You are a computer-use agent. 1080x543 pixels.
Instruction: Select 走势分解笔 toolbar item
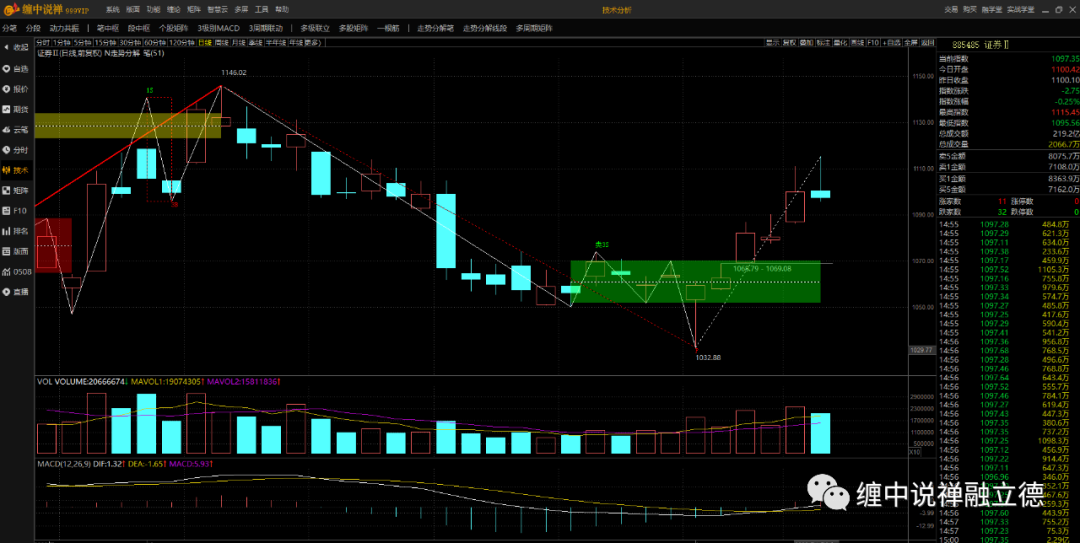coord(435,28)
